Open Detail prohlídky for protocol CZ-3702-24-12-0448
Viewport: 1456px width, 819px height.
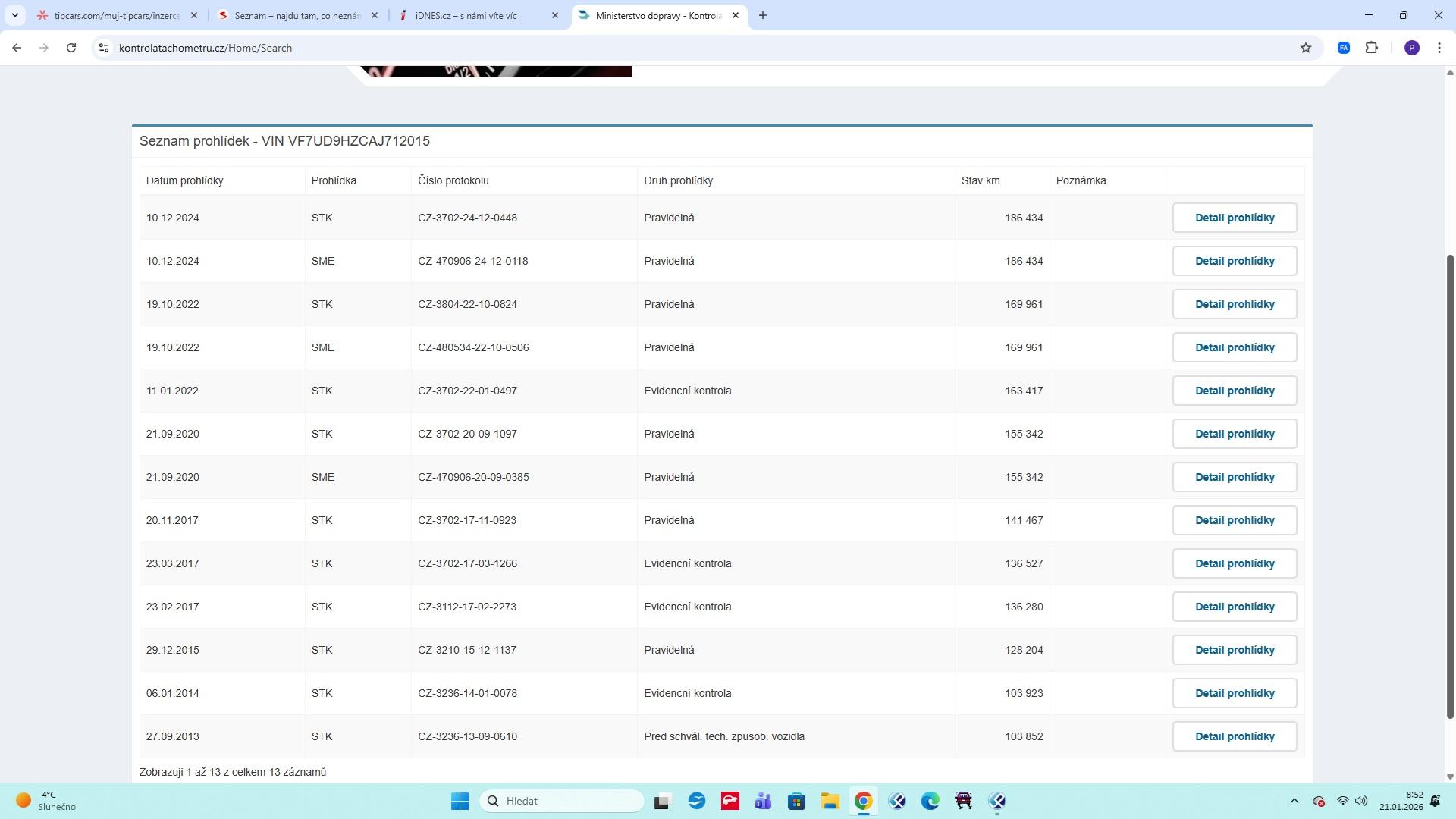pos(1234,218)
